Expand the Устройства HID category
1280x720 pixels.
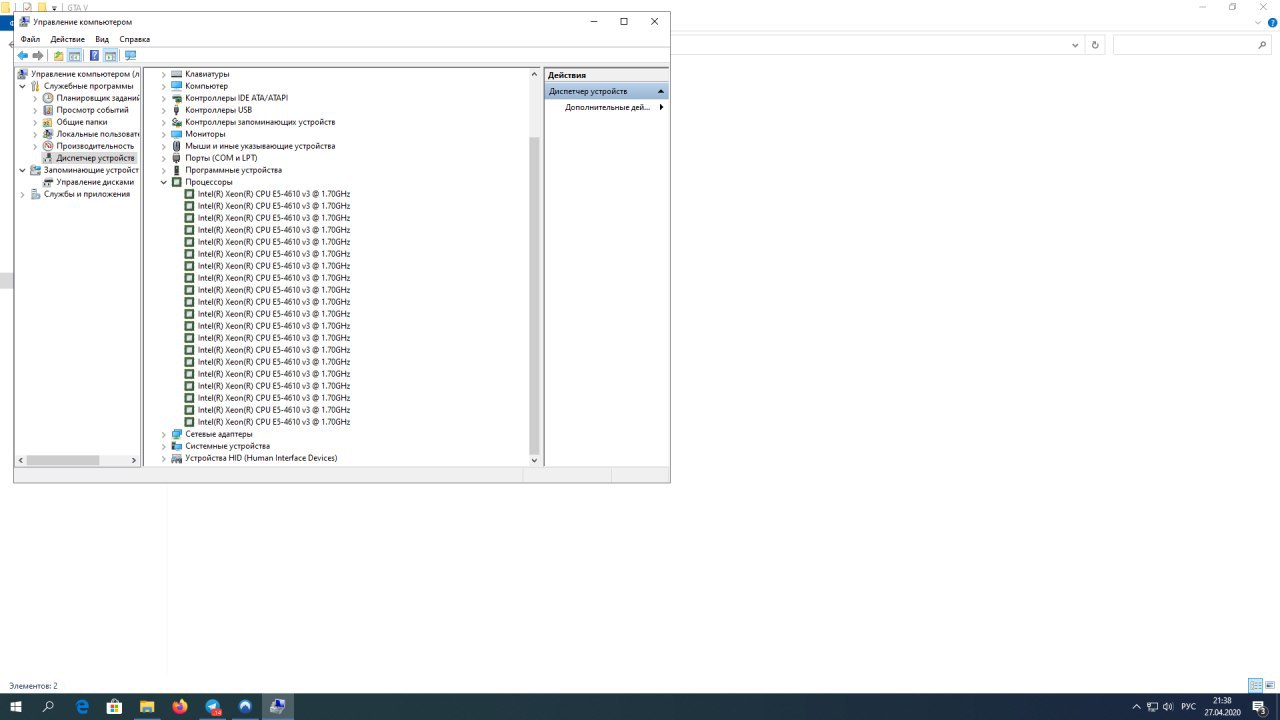point(164,458)
